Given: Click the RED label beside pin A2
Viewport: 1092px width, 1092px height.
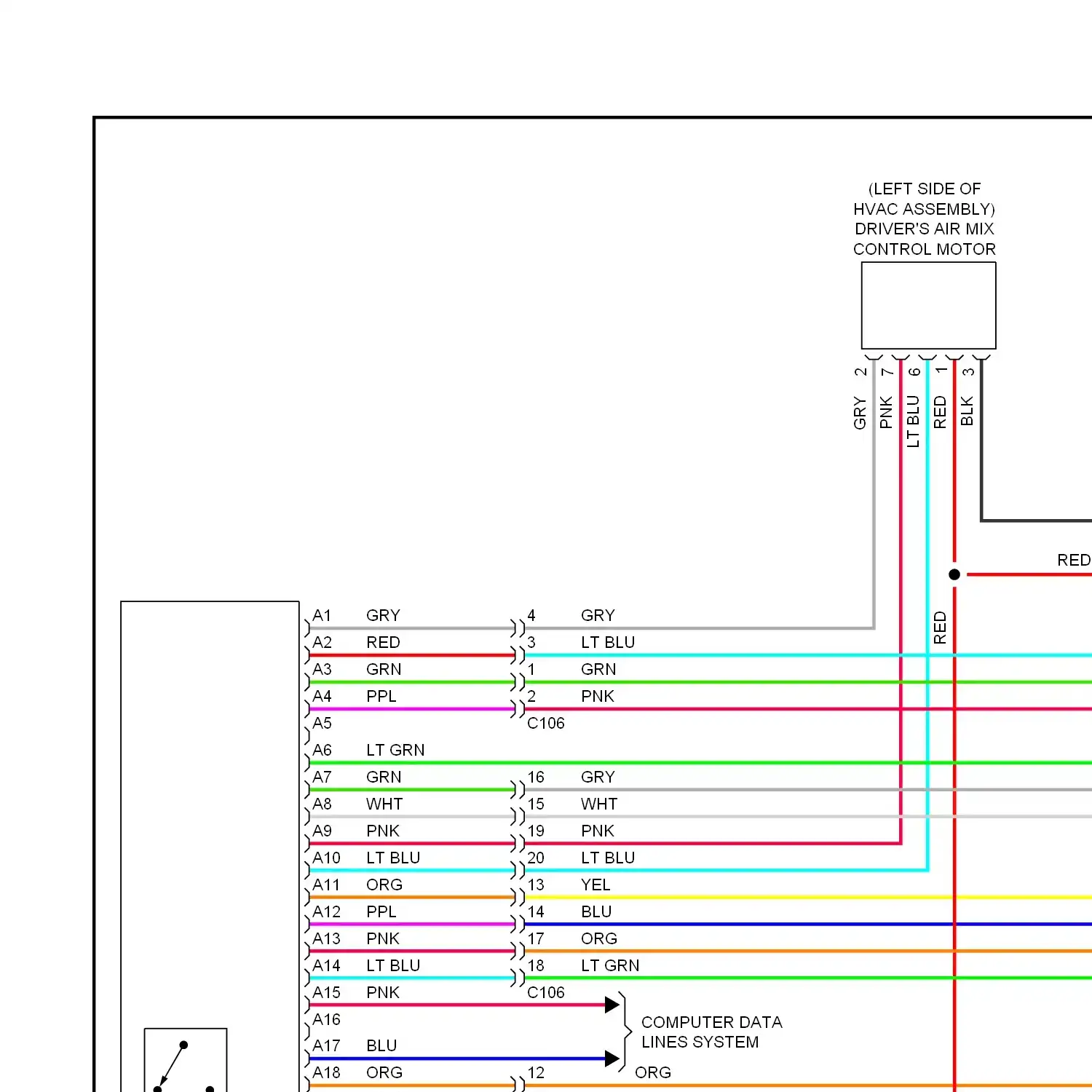Looking at the screenshot, I should click(x=383, y=643).
